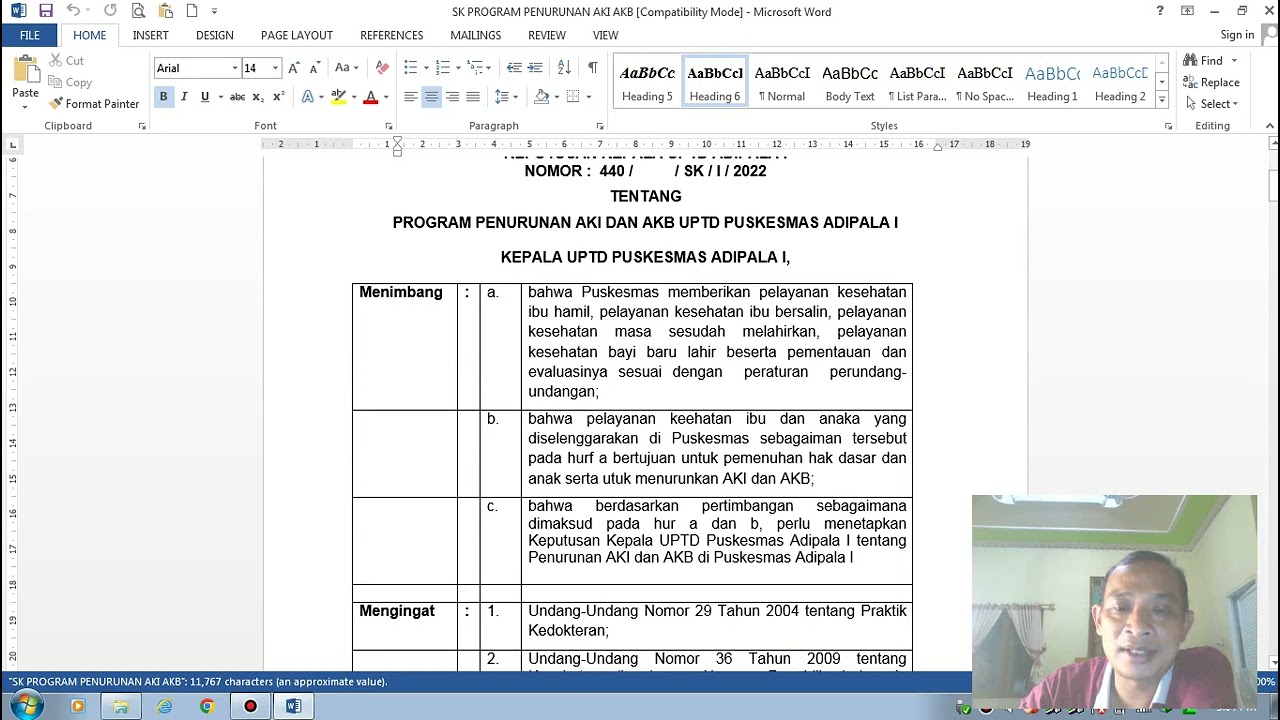Switch to the INSERT tab
1280x720 pixels.
click(x=150, y=35)
